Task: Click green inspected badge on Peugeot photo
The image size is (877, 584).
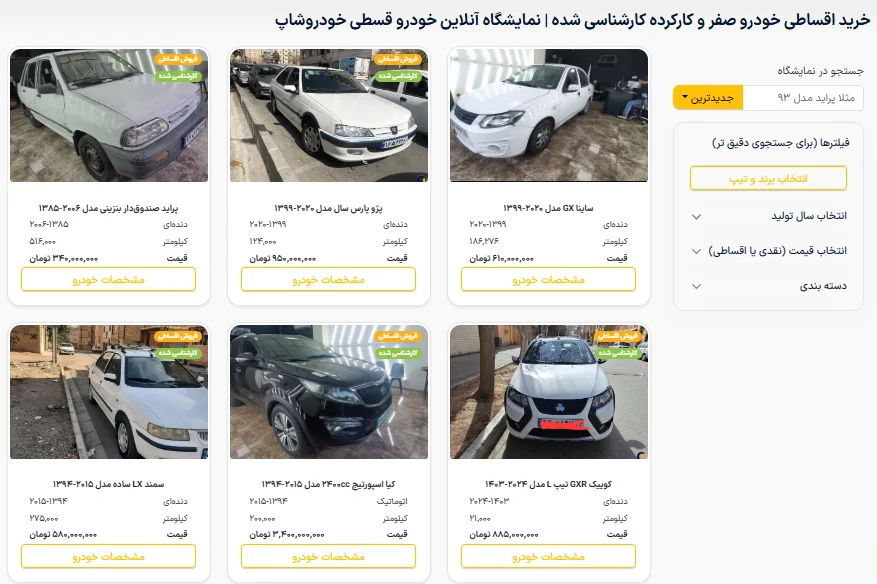Action: (x=398, y=76)
